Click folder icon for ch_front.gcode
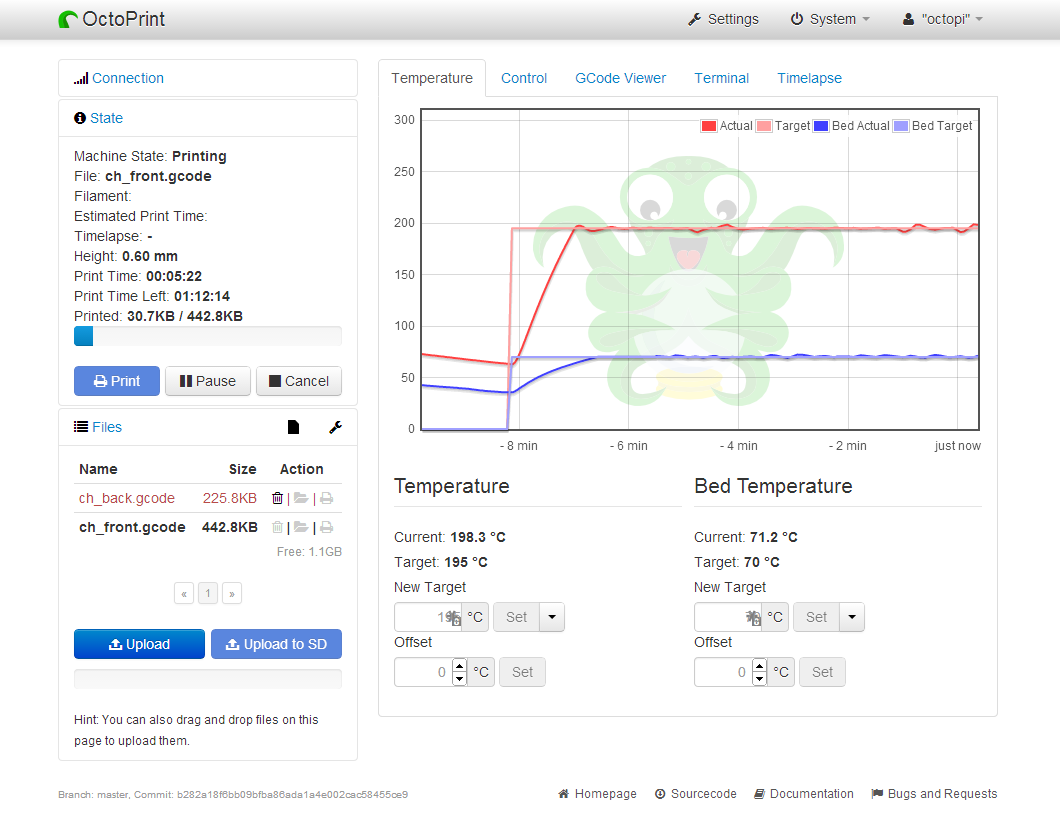The image size is (1060, 828). point(301,527)
